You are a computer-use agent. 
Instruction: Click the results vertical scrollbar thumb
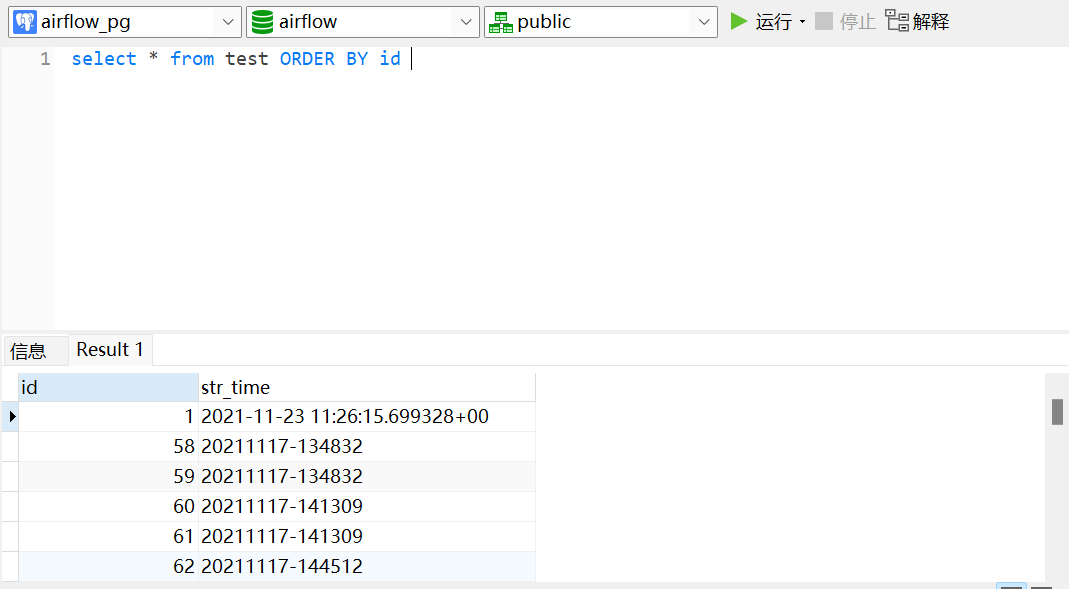click(1057, 411)
